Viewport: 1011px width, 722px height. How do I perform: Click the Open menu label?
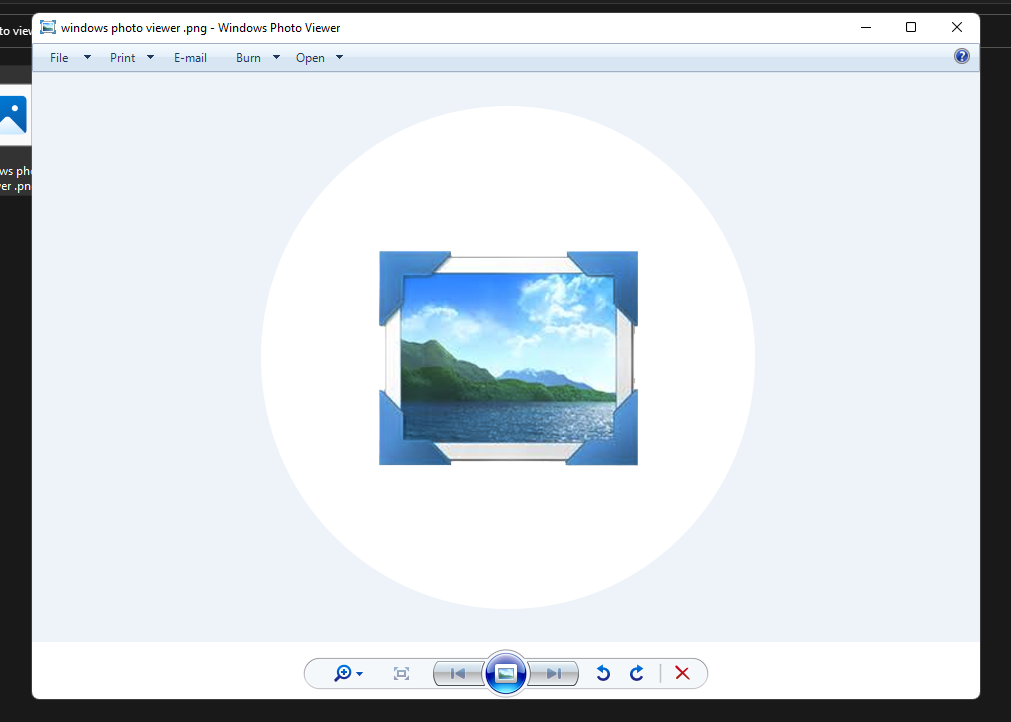310,57
